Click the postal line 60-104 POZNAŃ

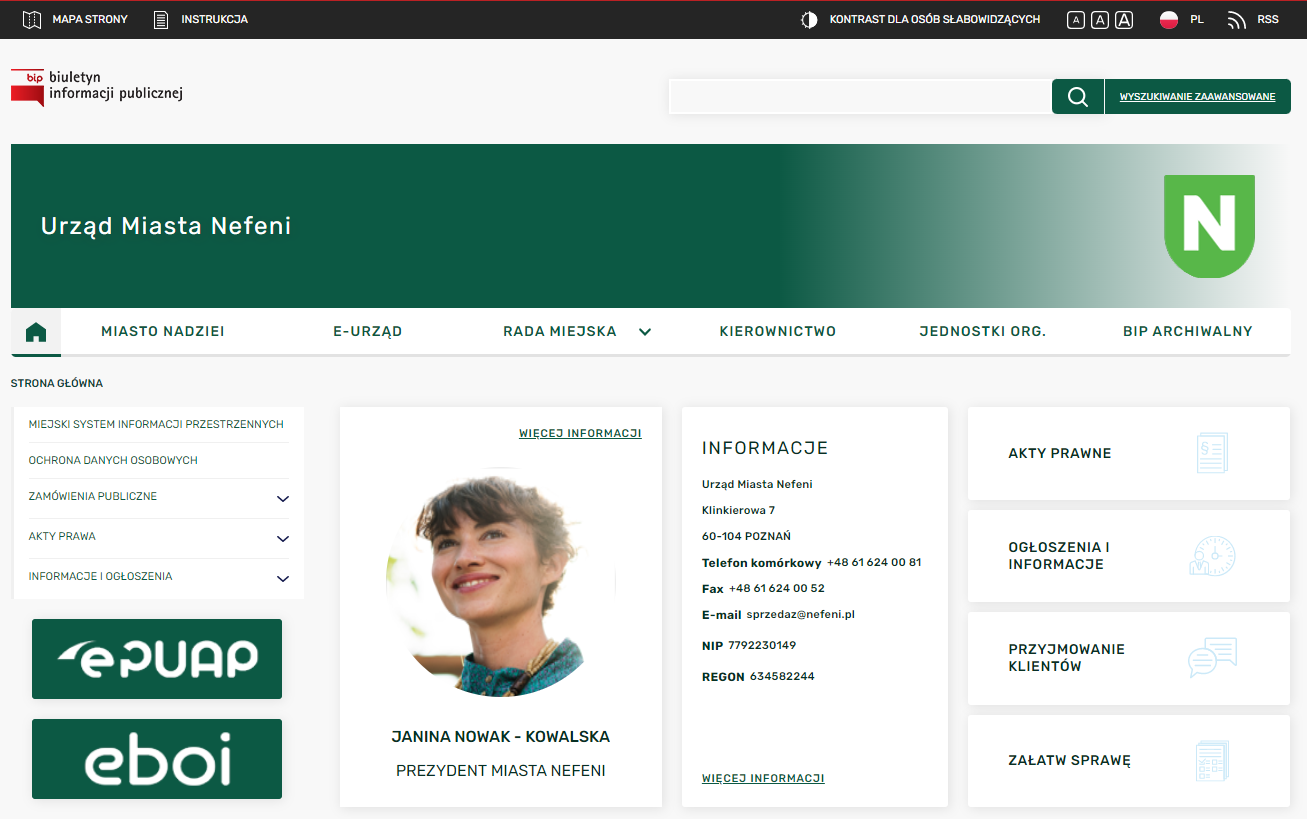pos(746,537)
